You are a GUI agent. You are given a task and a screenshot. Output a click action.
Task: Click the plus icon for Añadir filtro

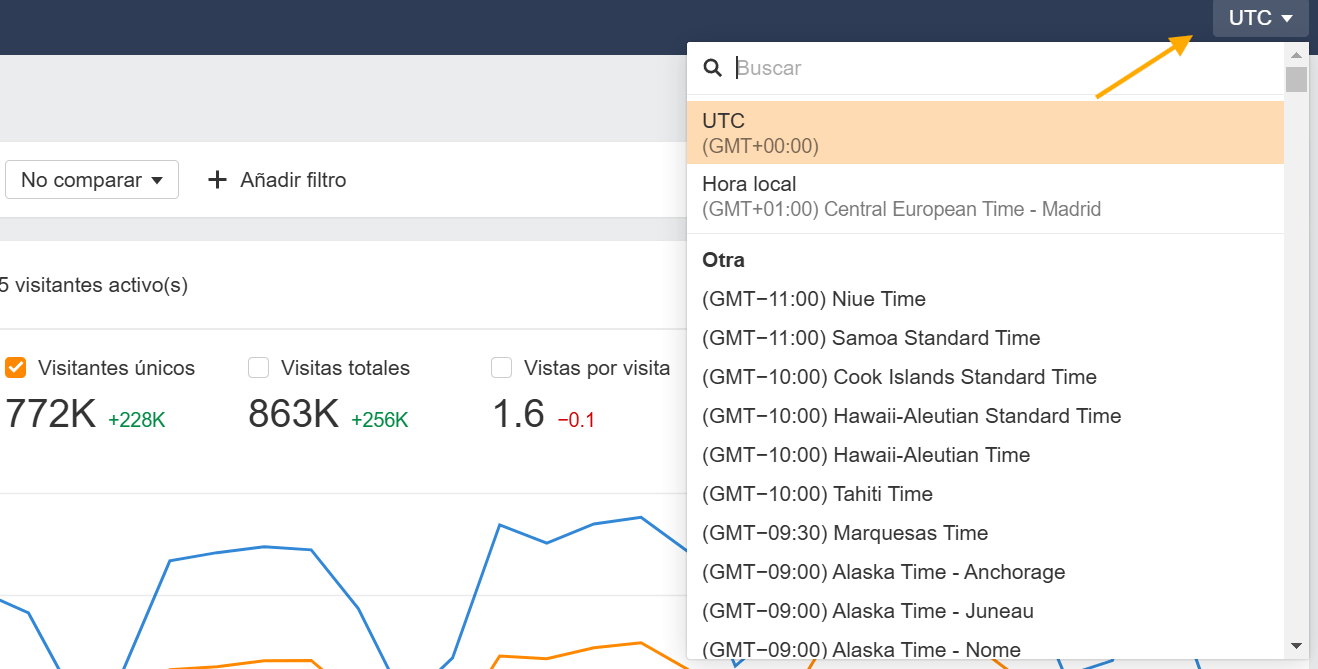pyautogui.click(x=217, y=180)
